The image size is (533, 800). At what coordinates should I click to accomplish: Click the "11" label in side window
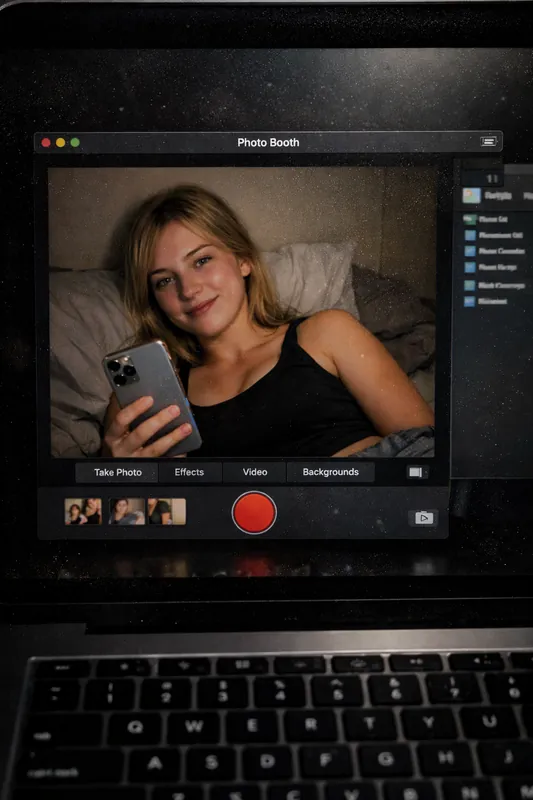tap(492, 179)
